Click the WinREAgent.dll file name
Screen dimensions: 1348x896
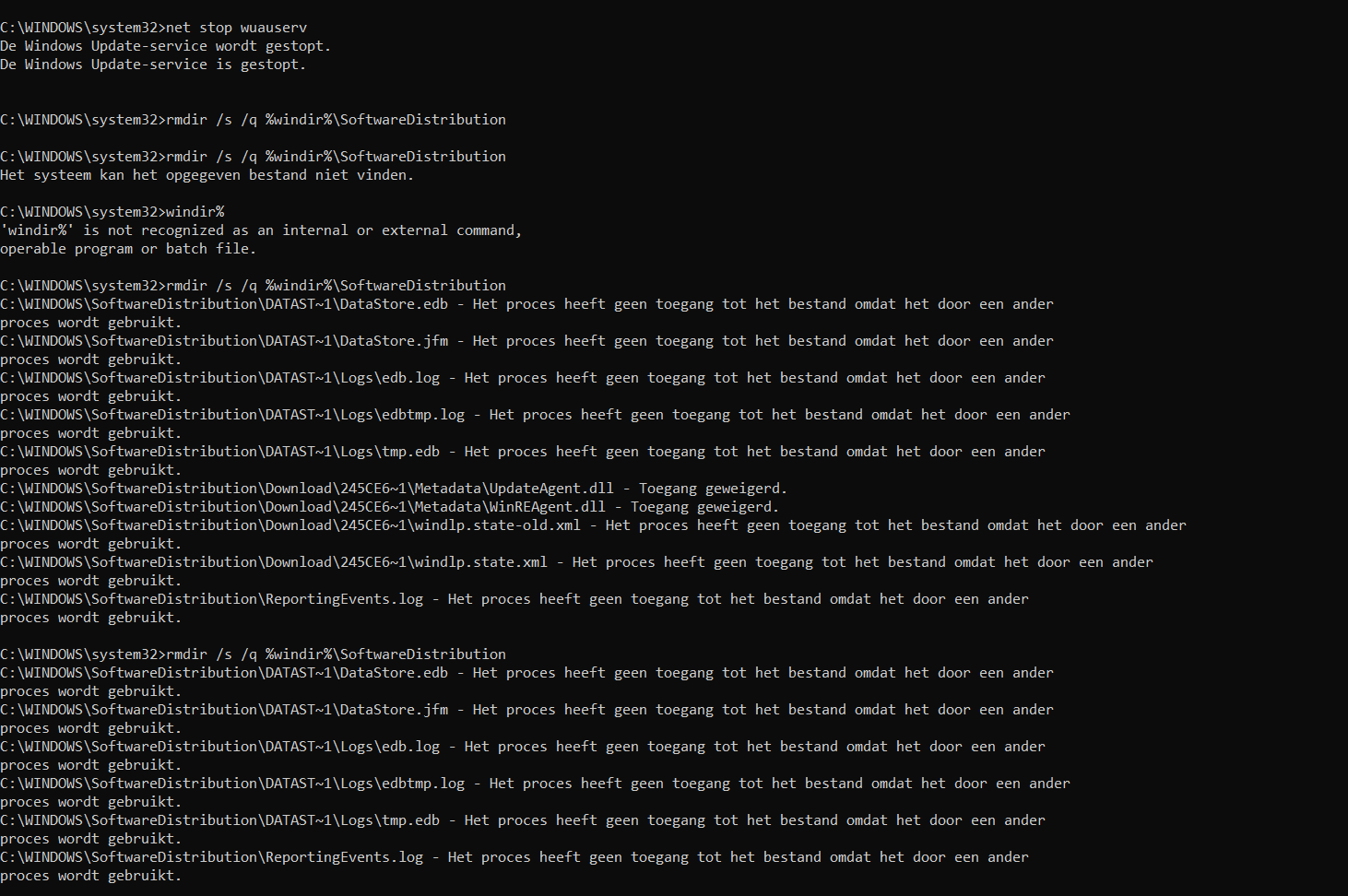pos(547,507)
